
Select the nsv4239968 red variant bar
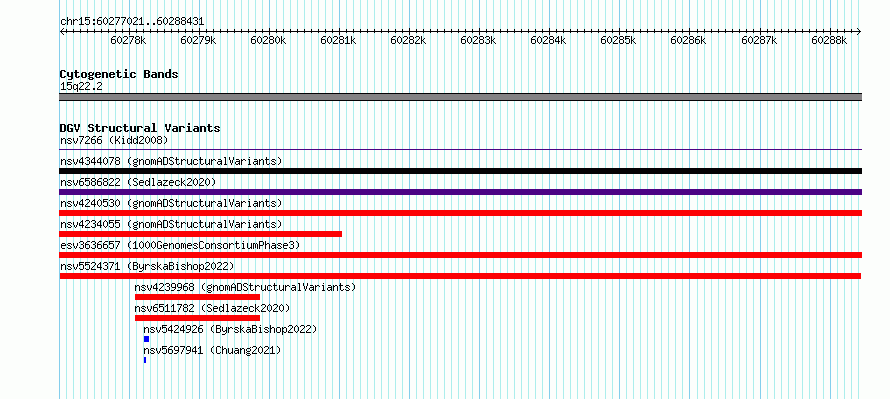[x=197, y=297]
